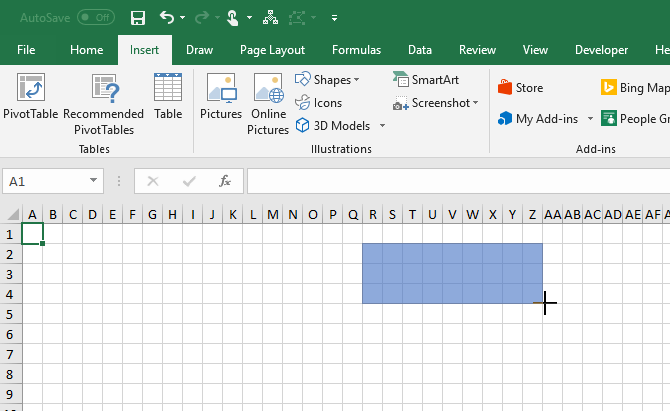Click inside the formula bar field
This screenshot has width=670, height=411.
click(x=450, y=181)
